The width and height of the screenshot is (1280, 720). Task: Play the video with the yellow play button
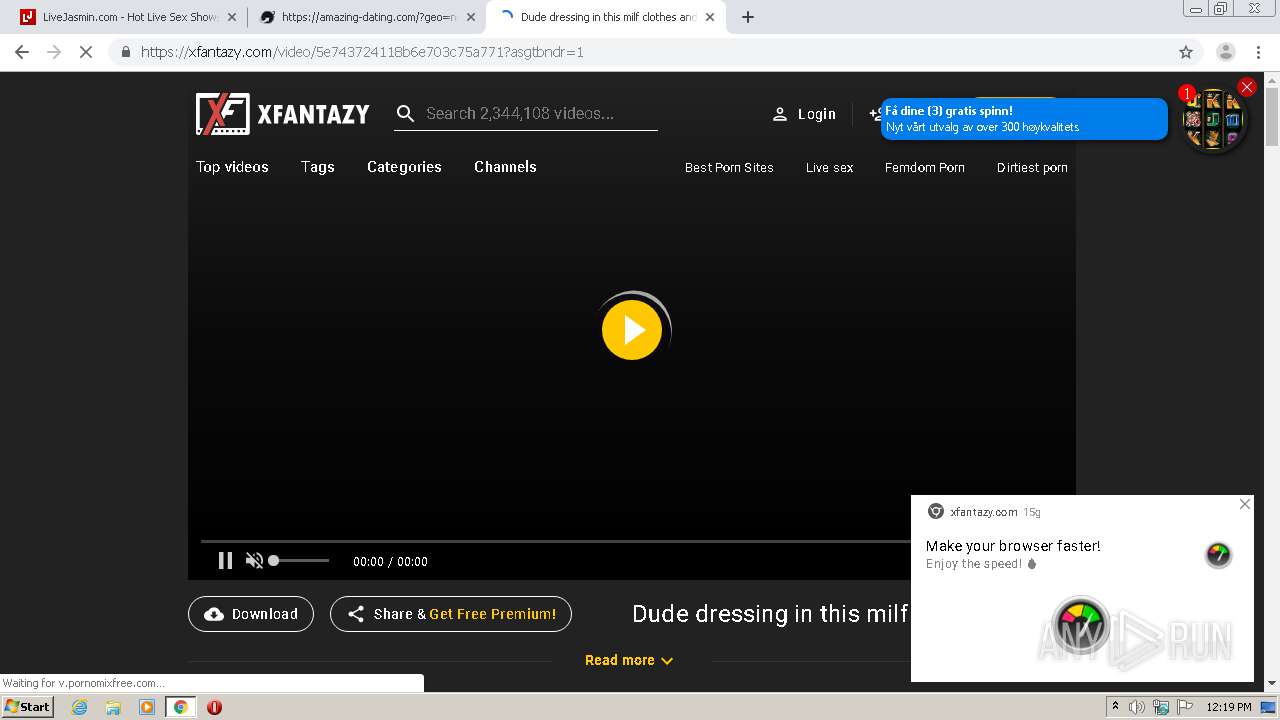tap(632, 330)
